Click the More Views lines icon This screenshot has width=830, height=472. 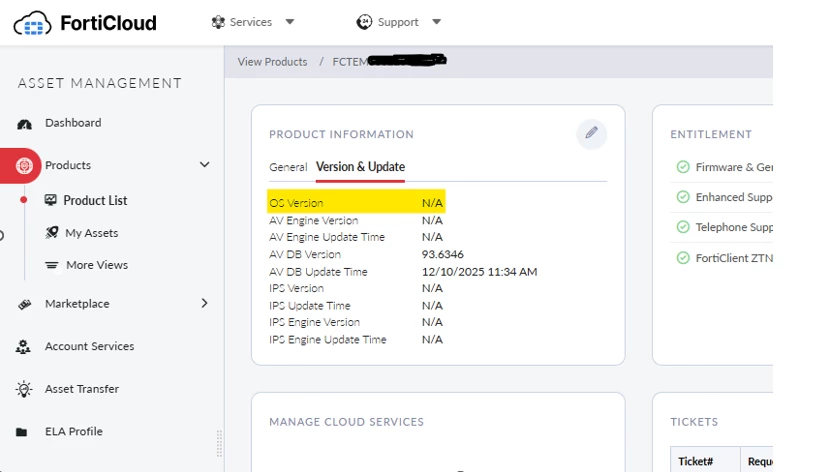coord(51,265)
